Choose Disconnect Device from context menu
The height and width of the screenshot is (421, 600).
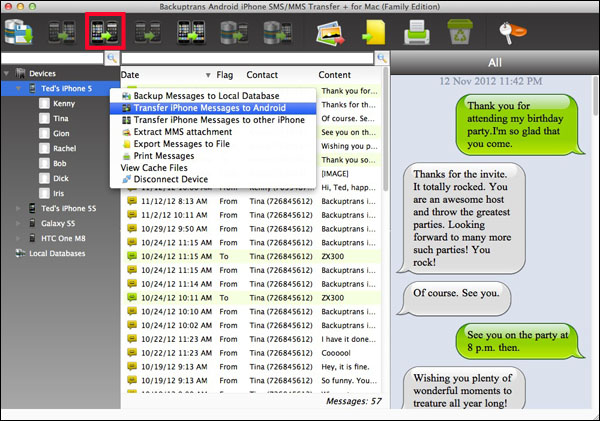pos(213,179)
